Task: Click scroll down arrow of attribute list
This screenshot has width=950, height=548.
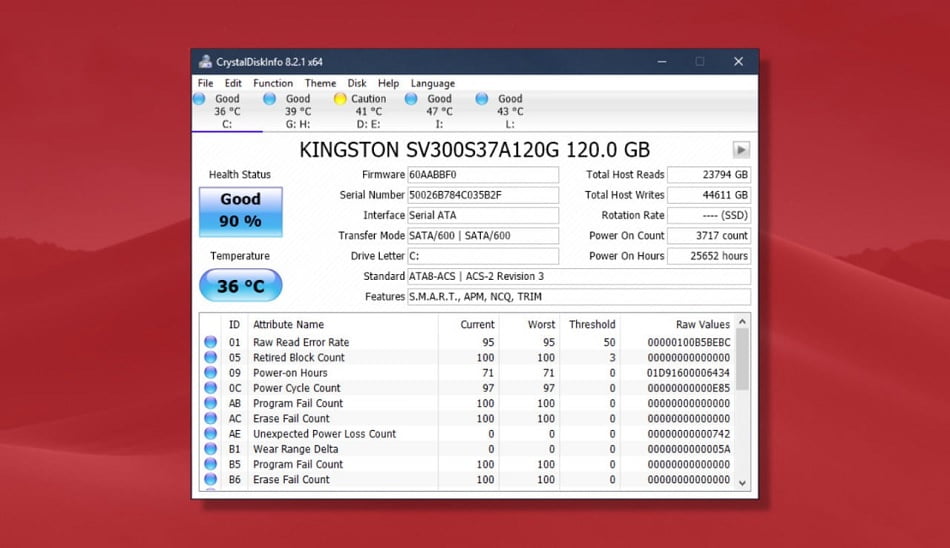Action: [x=742, y=483]
